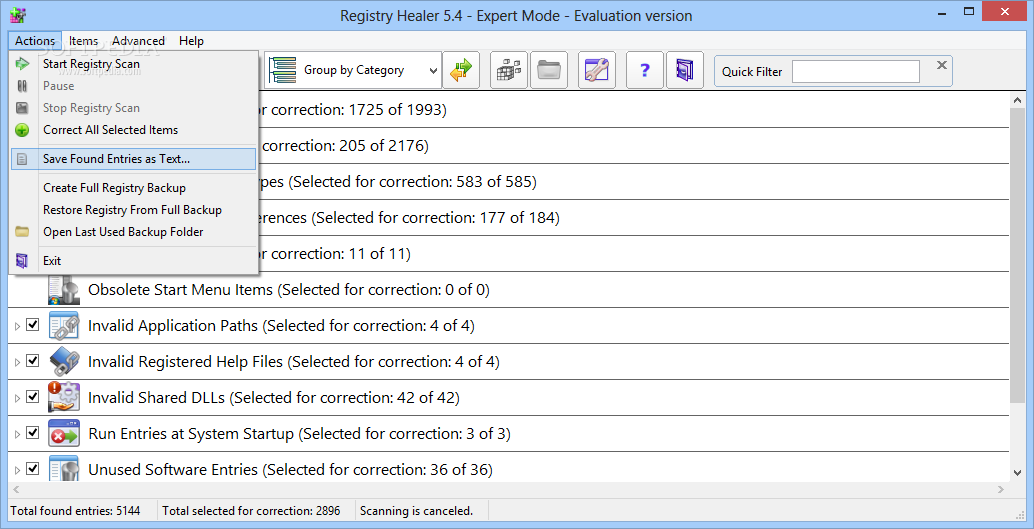Viewport: 1034px width, 529px height.
Task: Click 'Run Entries at System Startup' row text
Action: pos(299,433)
